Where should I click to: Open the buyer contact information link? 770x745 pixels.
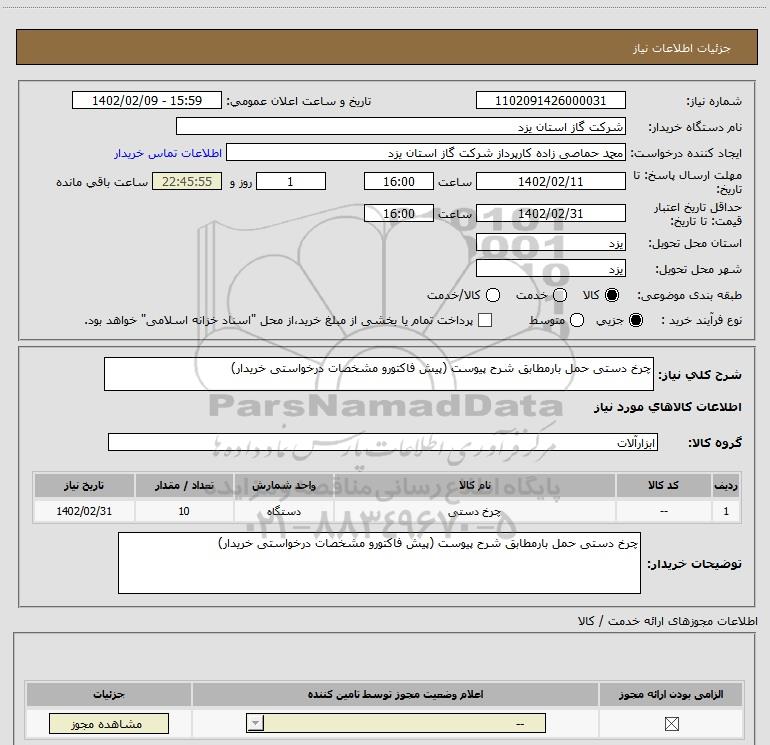tap(168, 153)
